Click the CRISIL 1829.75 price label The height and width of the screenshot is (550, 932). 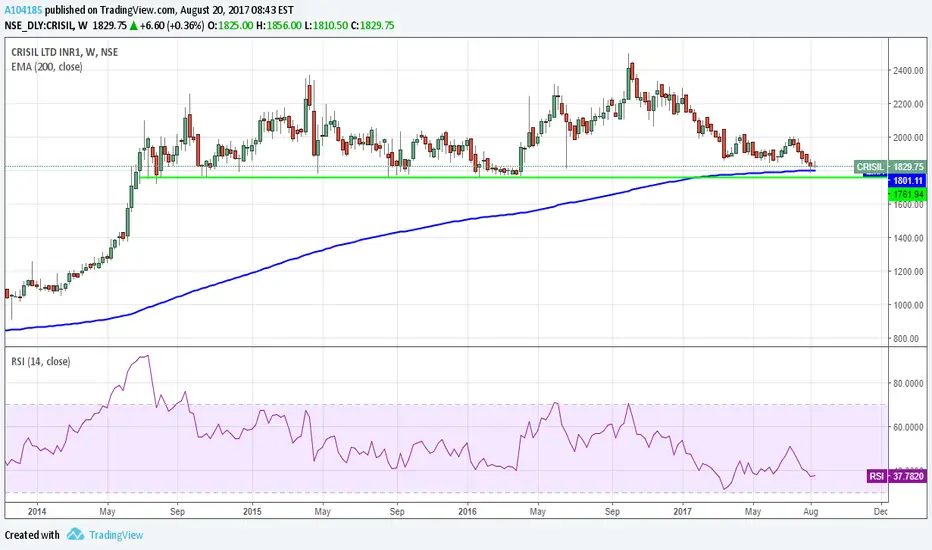890,166
